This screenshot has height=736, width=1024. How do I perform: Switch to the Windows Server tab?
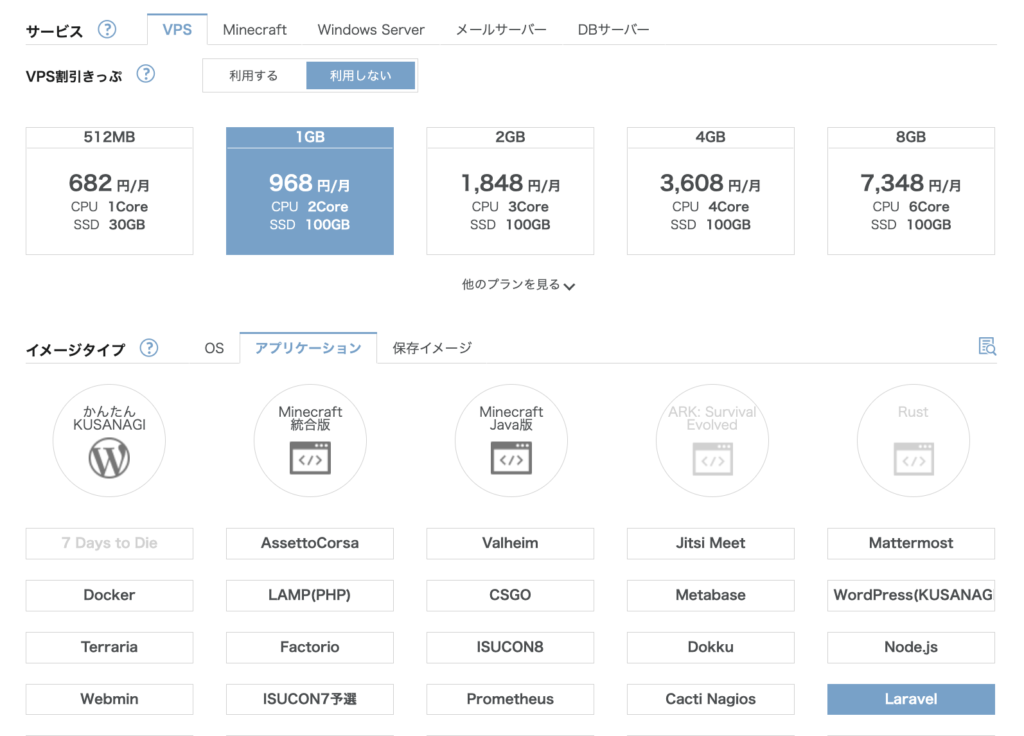point(371,29)
